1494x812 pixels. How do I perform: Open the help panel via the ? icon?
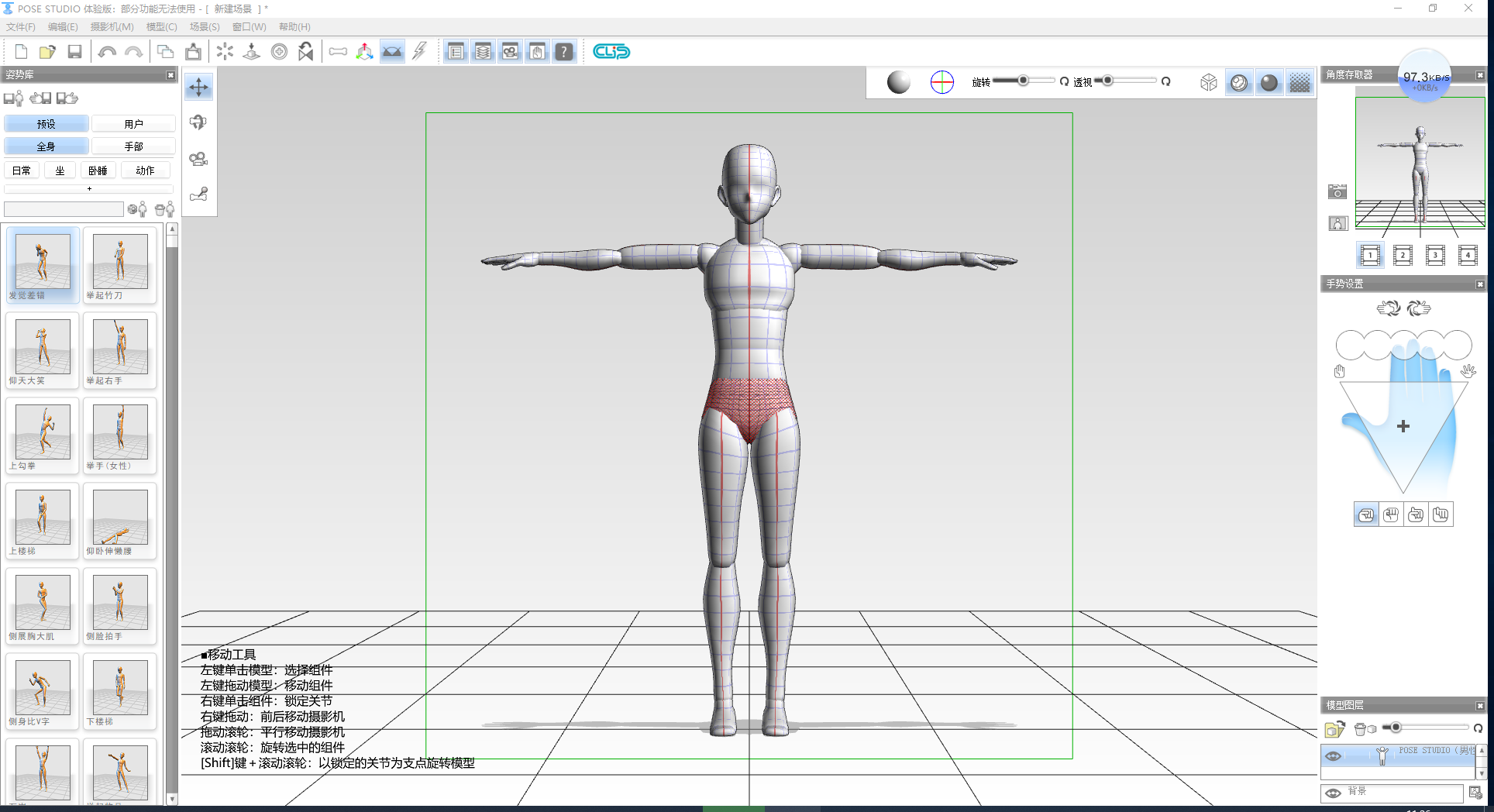(x=564, y=51)
